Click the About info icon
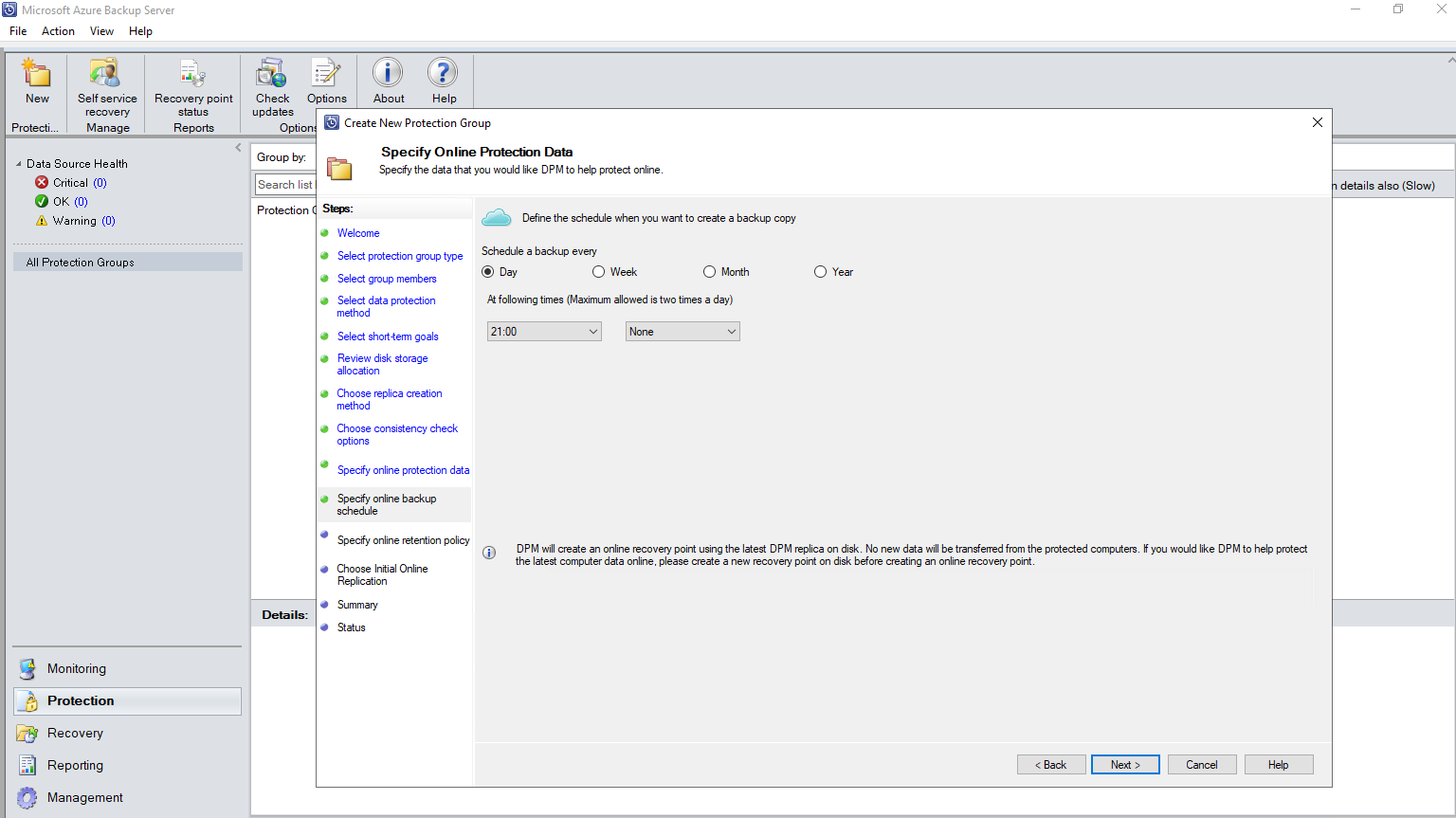The width and height of the screenshot is (1456, 818). 388,73
